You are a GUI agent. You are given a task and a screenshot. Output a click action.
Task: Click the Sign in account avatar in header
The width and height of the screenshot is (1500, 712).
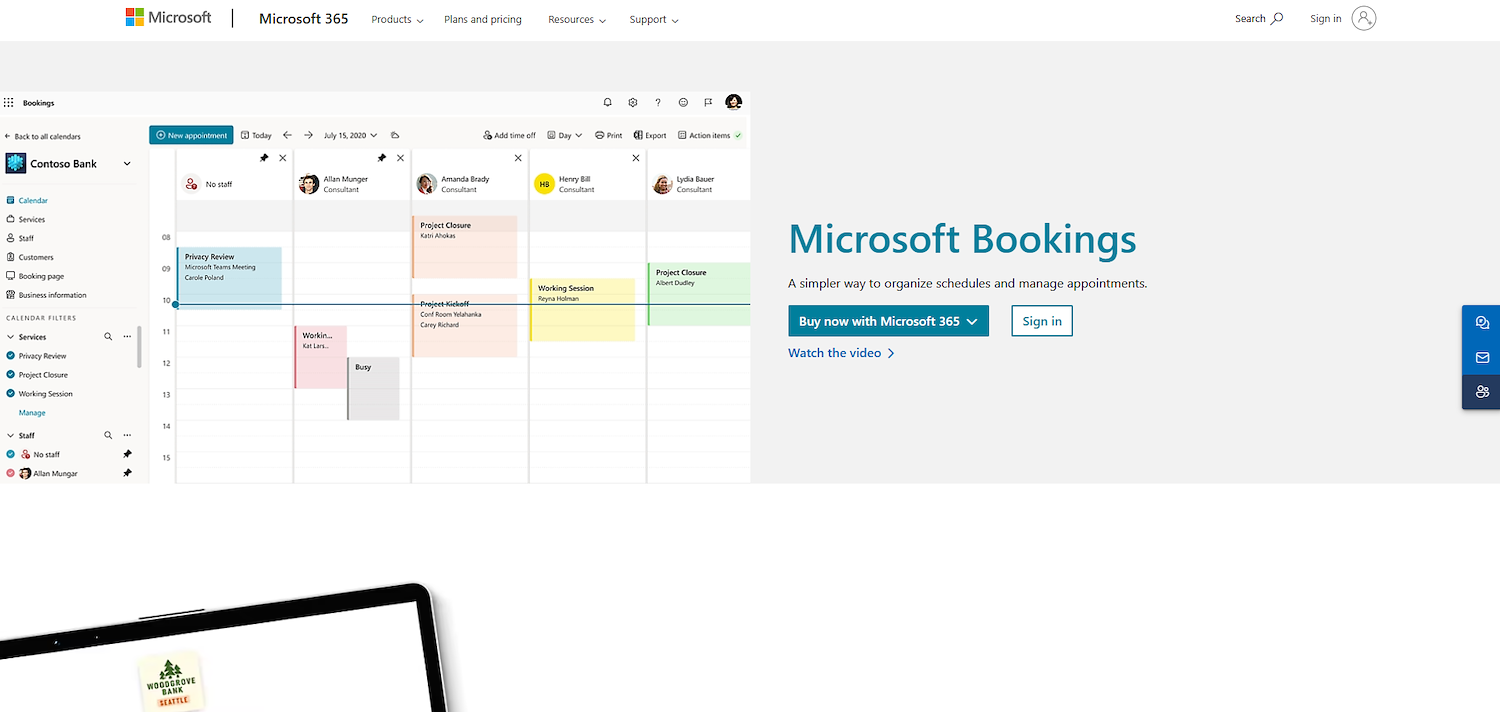(x=1363, y=18)
